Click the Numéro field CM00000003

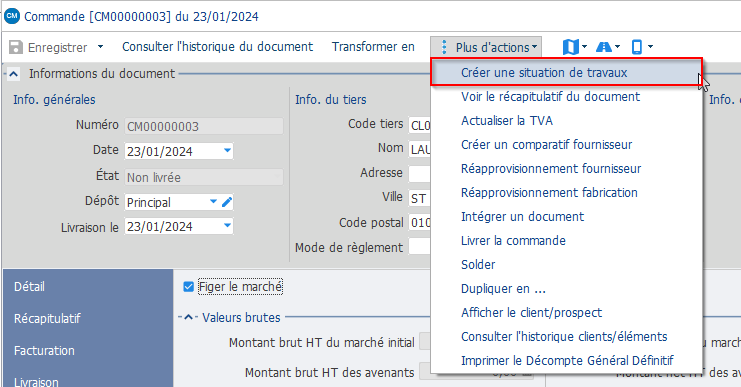204,126
